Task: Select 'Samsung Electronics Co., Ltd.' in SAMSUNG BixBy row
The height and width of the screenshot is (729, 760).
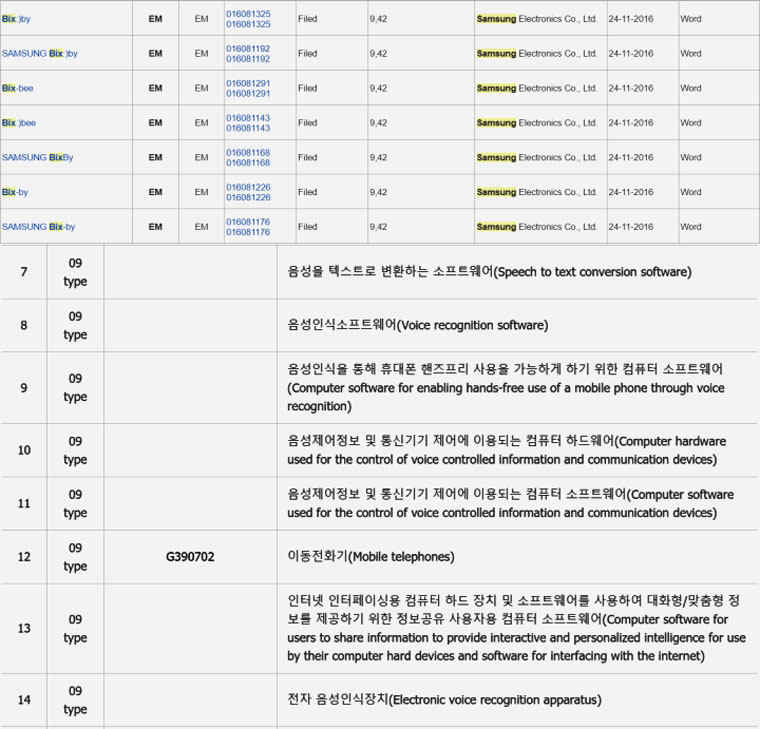Action: click(x=537, y=158)
